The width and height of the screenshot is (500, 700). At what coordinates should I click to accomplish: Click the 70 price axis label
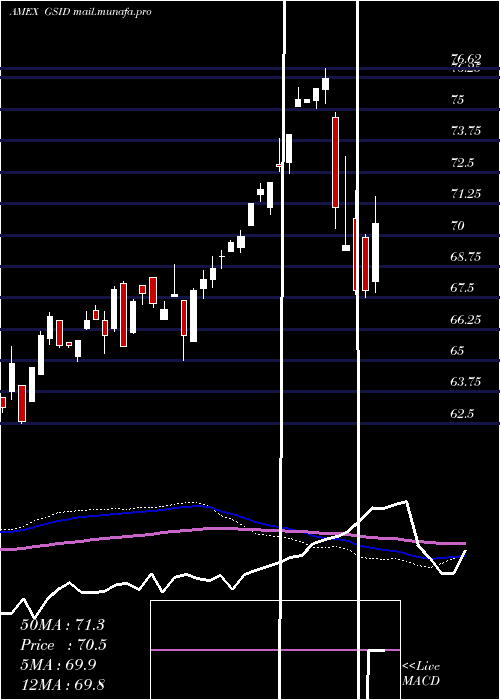pyautogui.click(x=458, y=225)
